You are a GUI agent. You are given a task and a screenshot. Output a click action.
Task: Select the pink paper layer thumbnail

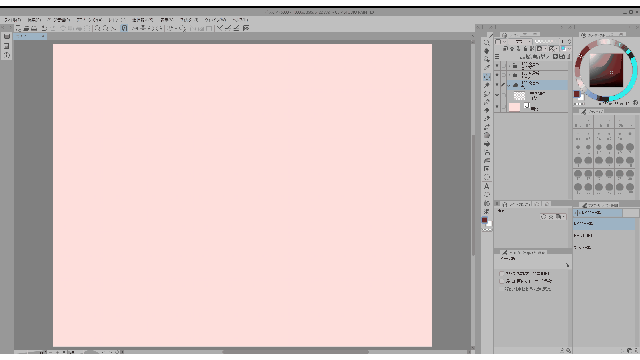tap(514, 107)
